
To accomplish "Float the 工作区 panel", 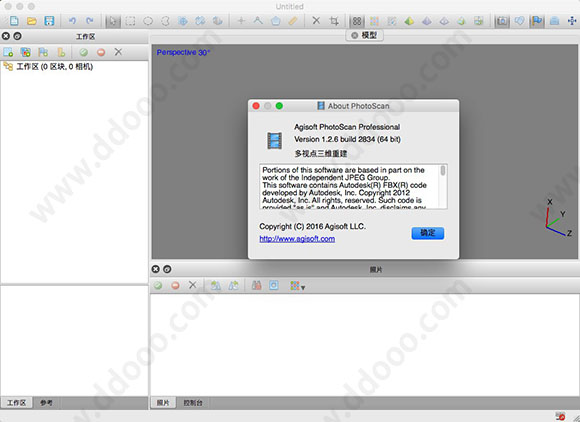I will pyautogui.click(x=17, y=36).
